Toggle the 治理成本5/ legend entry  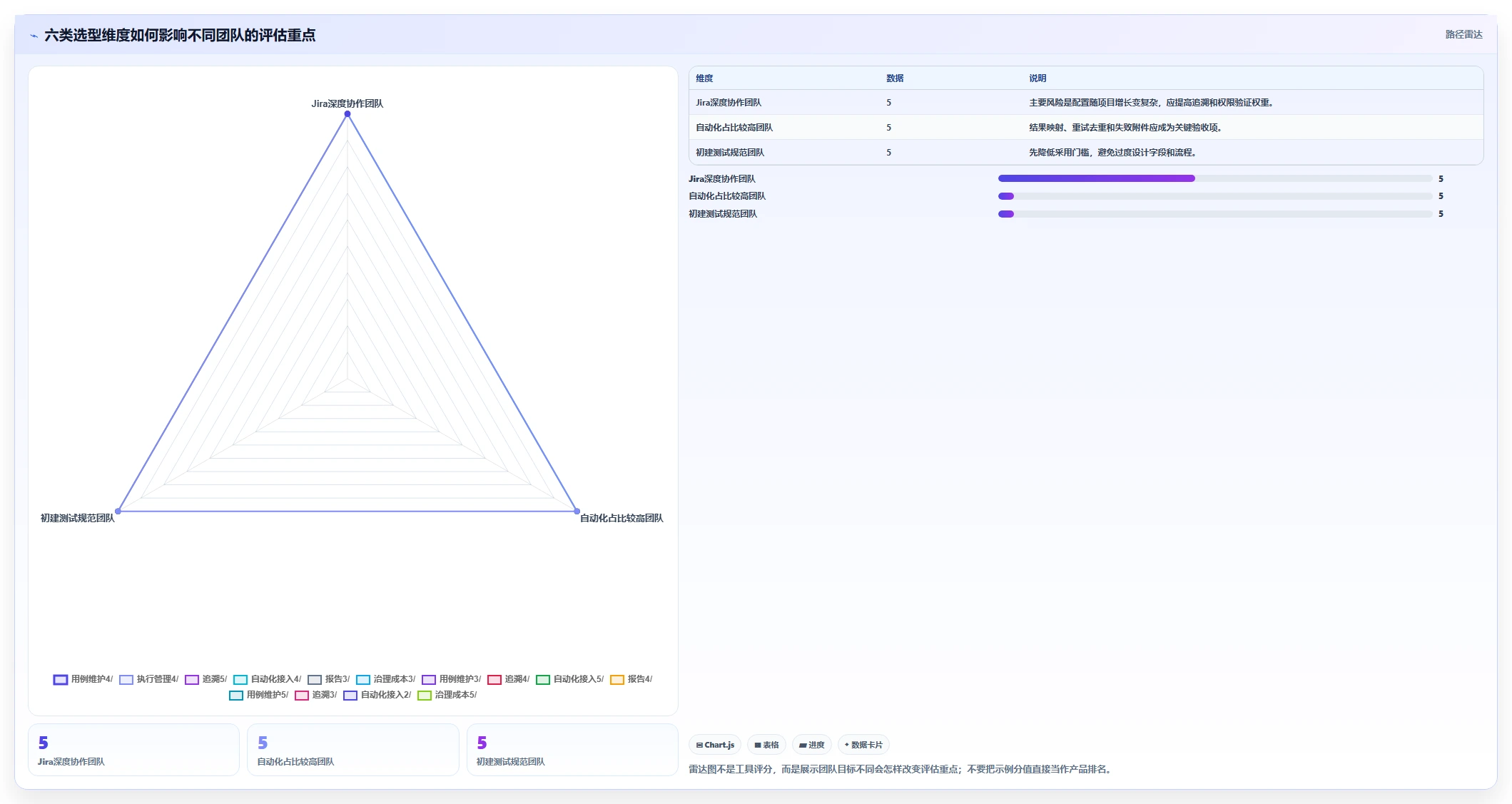point(447,695)
